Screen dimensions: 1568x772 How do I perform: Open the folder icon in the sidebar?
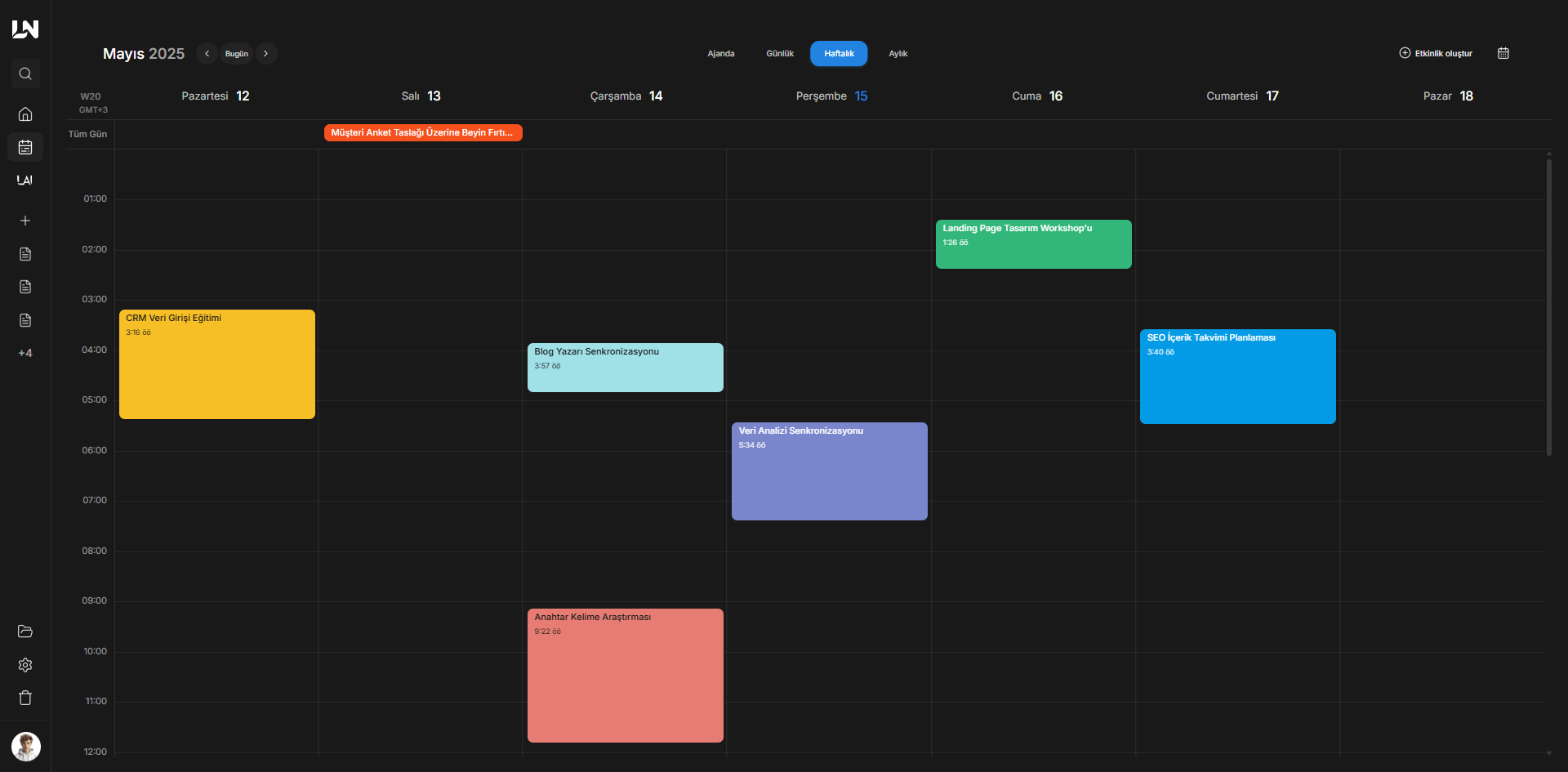point(25,631)
